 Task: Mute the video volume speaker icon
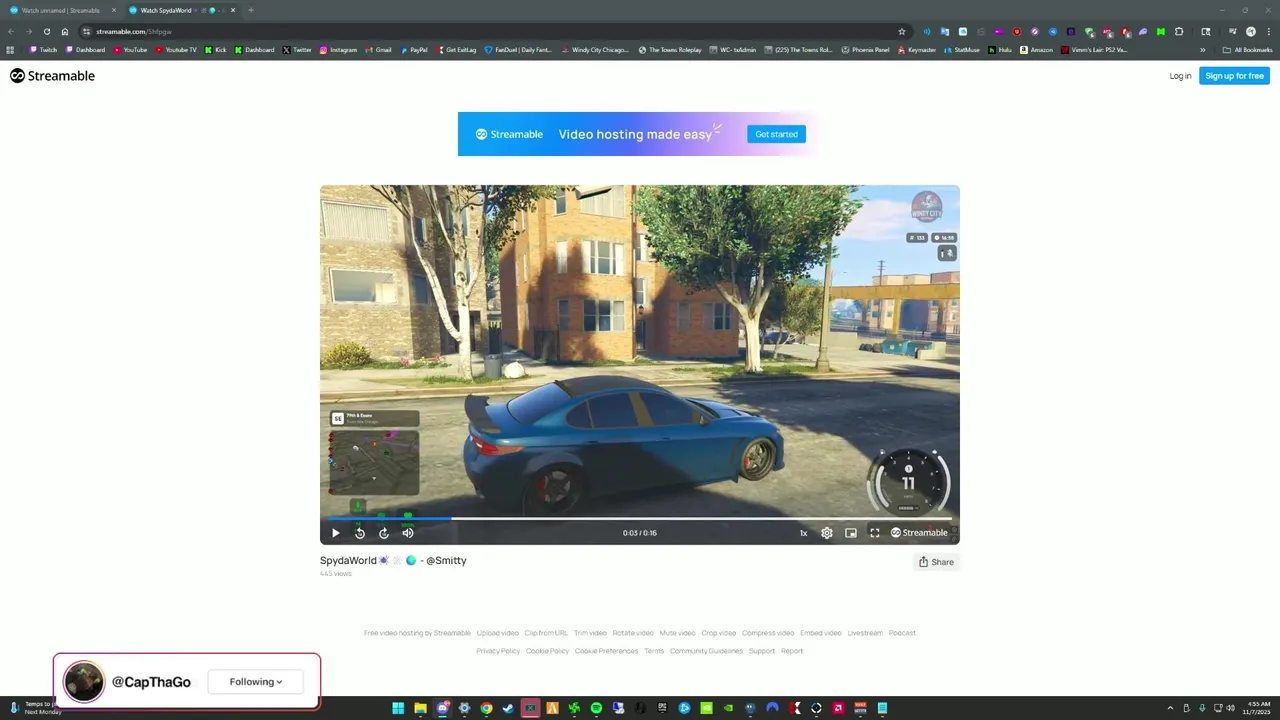[x=408, y=533]
